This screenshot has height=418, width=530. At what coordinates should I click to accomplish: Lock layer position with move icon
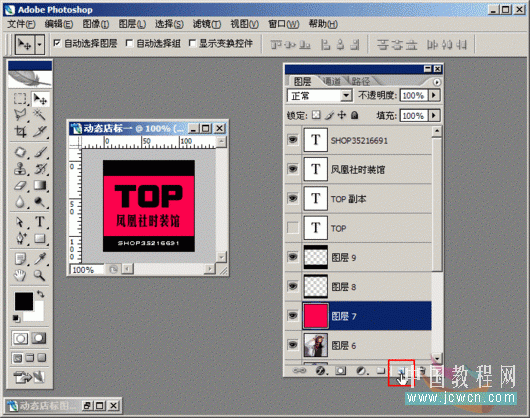coord(342,115)
